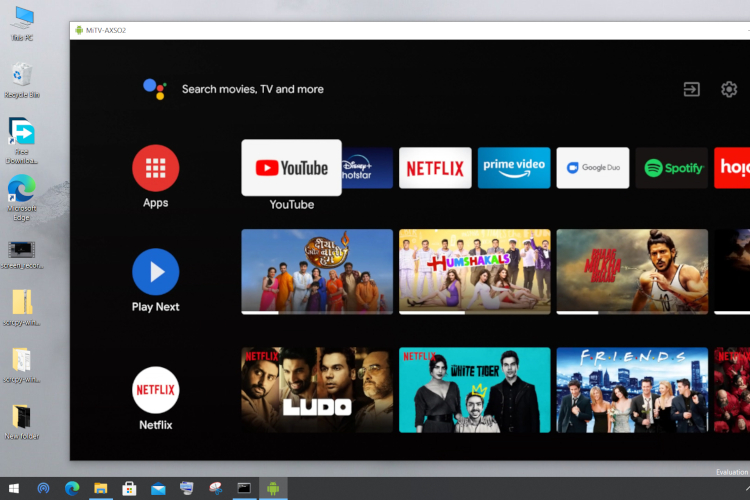750x500 pixels.
Task: Open the Android TV settings gear
Action: point(729,89)
